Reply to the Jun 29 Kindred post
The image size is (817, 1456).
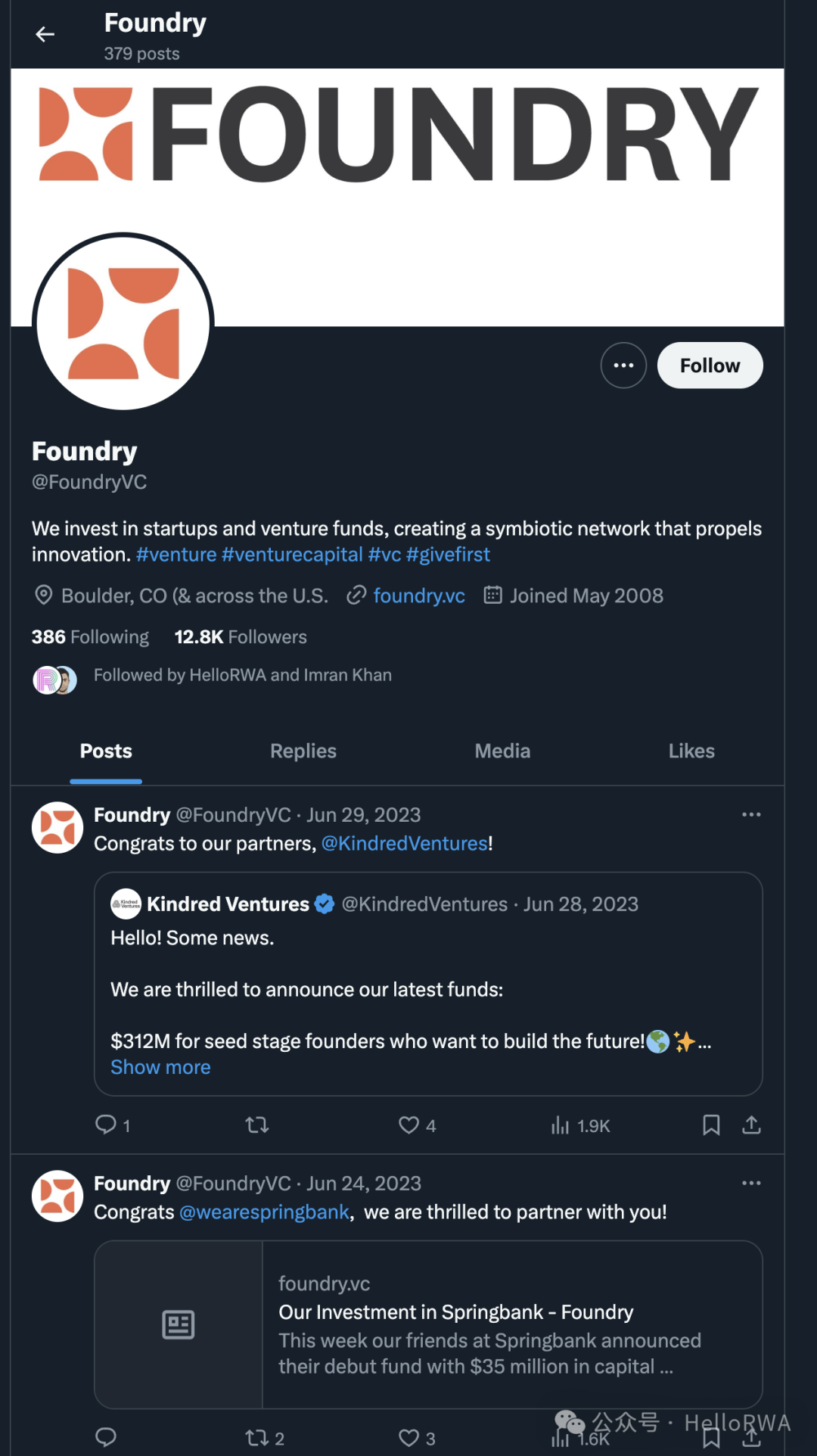click(106, 1125)
